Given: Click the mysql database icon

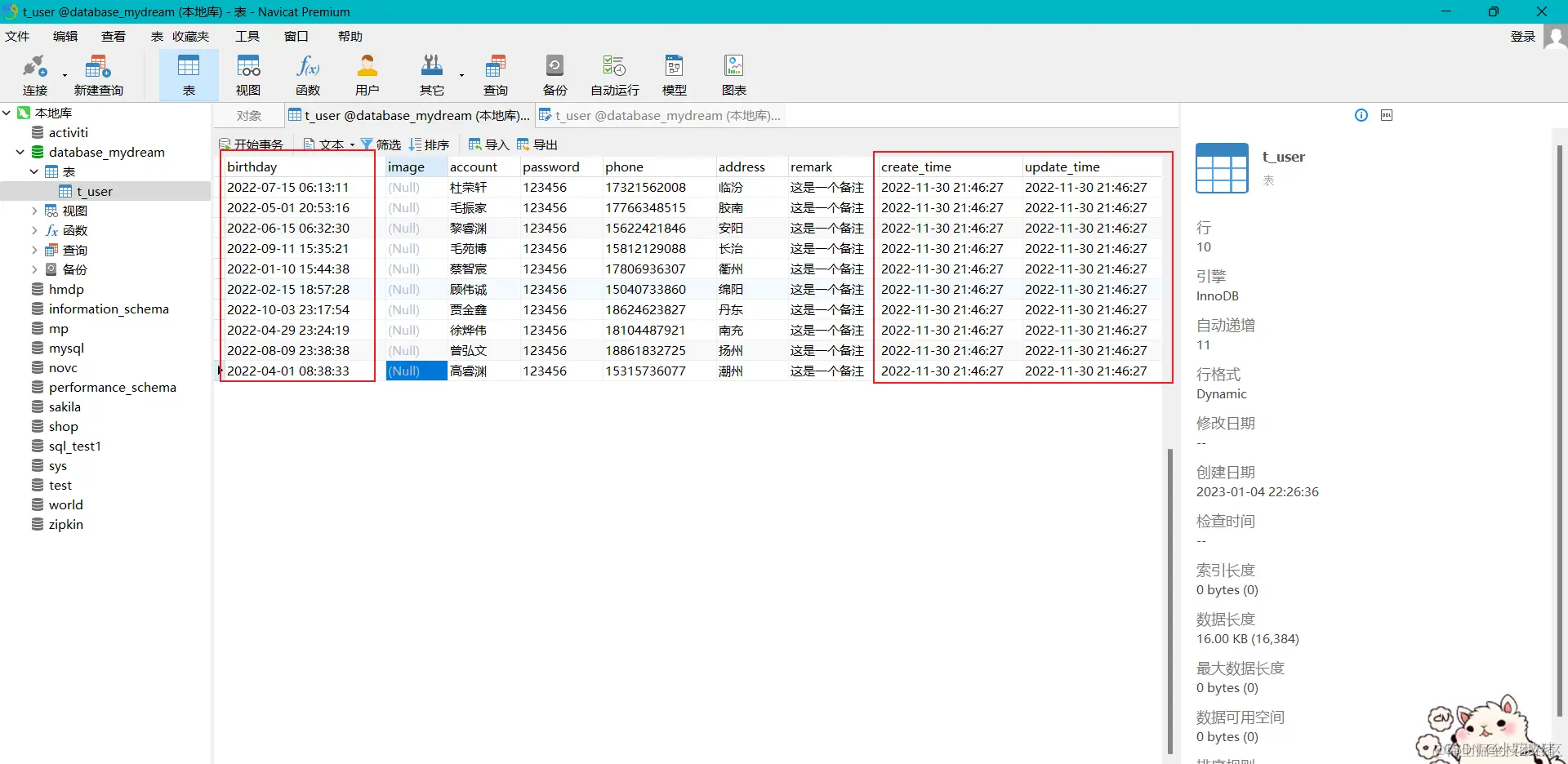Looking at the screenshot, I should pos(38,348).
